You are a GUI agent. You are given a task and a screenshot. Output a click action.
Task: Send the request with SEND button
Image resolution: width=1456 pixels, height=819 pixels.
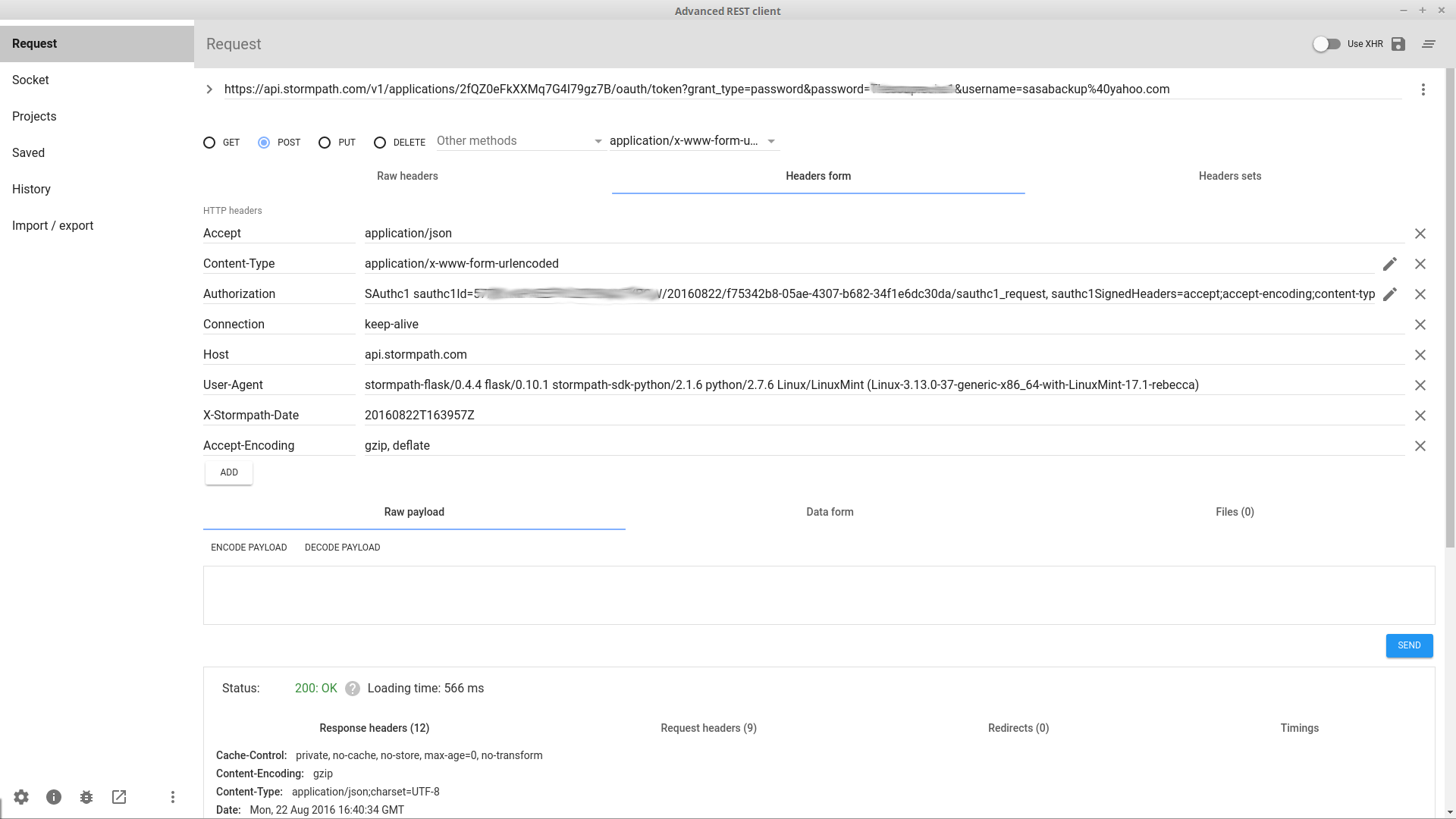pos(1409,645)
